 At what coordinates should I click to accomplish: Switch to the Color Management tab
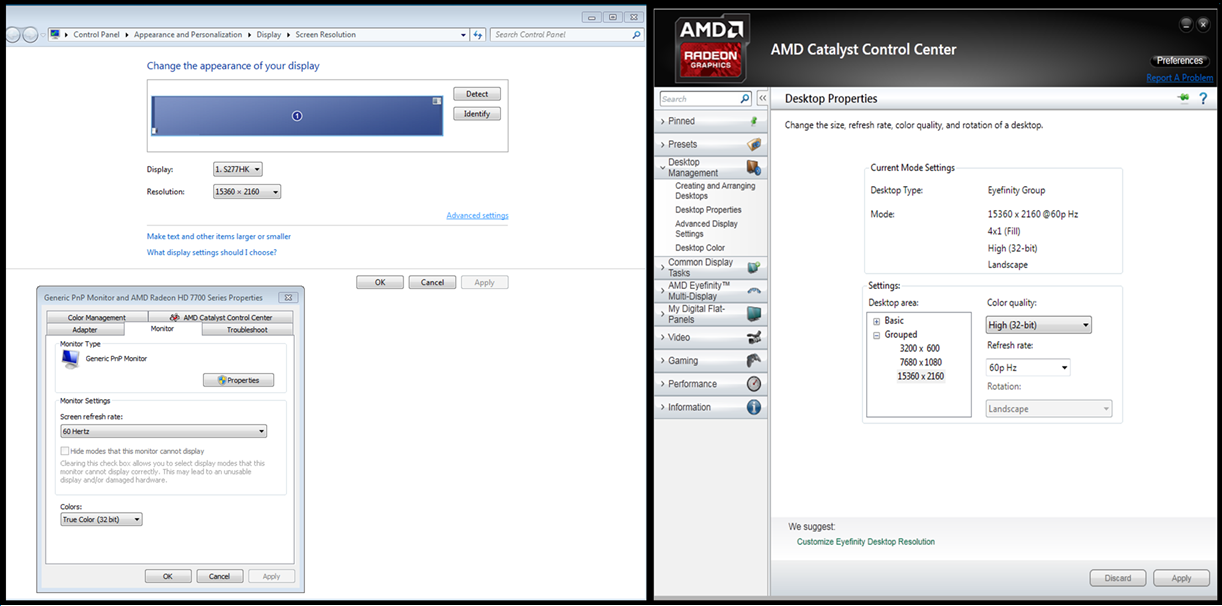pyautogui.click(x=97, y=317)
